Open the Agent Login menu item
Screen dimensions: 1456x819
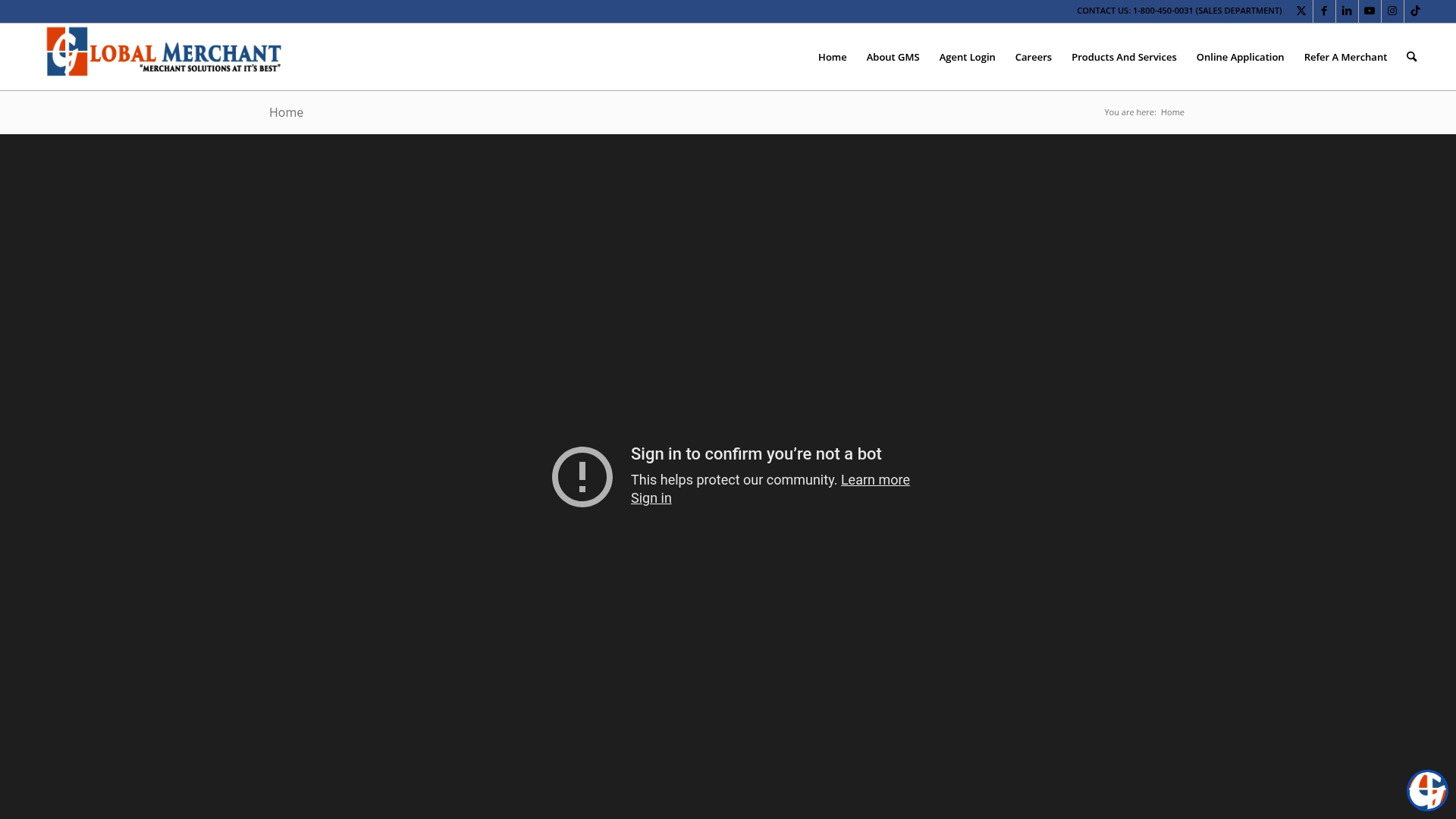[967, 57]
